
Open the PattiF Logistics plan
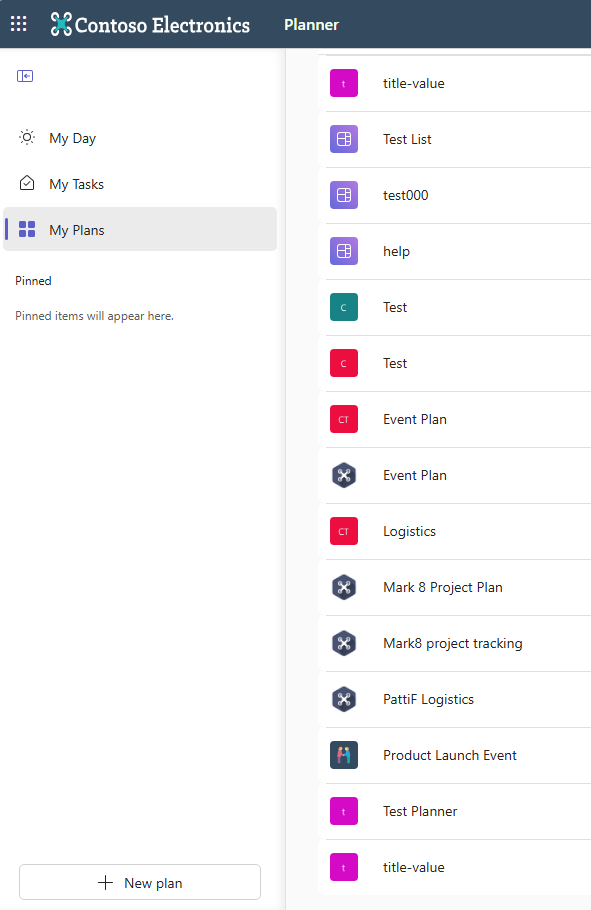[455, 699]
